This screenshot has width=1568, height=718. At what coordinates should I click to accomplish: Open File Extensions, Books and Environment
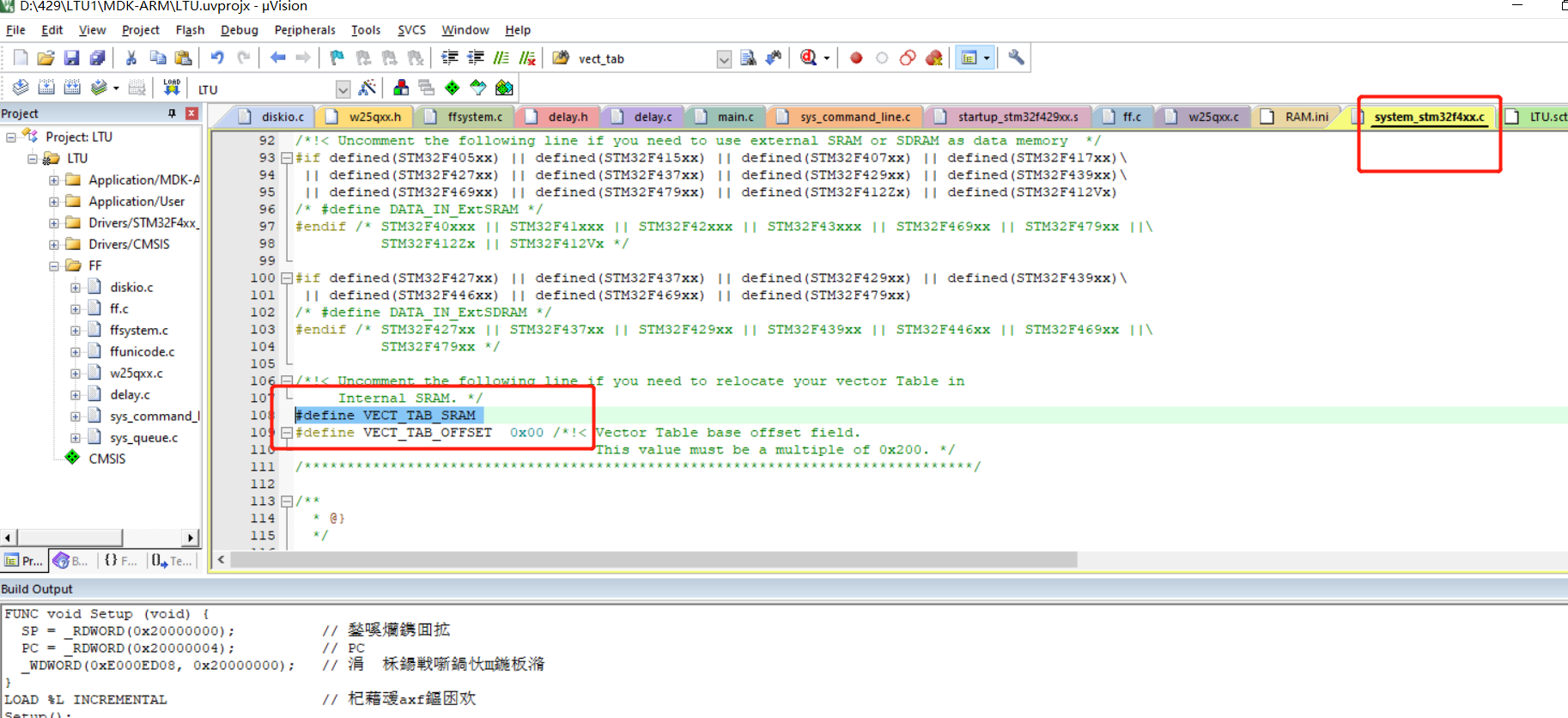tap(400, 88)
